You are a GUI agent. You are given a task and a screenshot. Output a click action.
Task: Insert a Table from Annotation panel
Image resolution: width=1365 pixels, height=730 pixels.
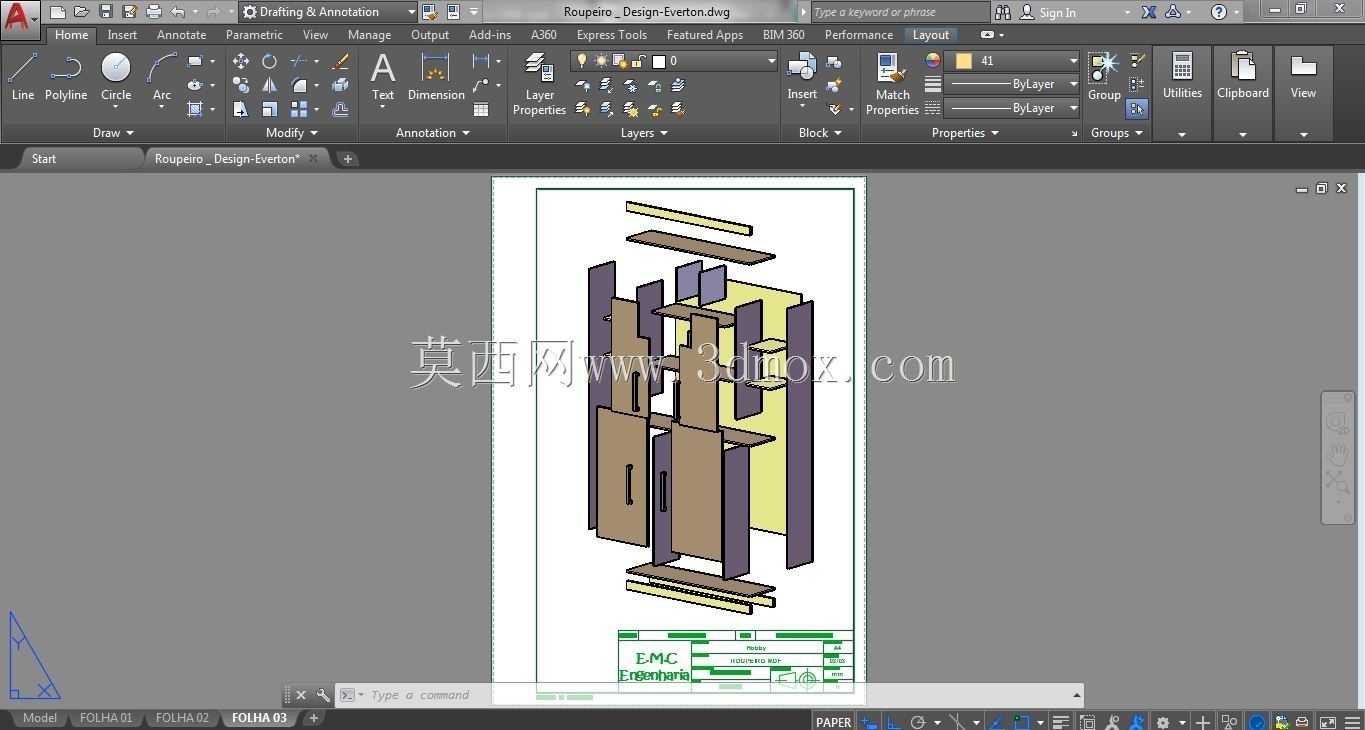[481, 109]
